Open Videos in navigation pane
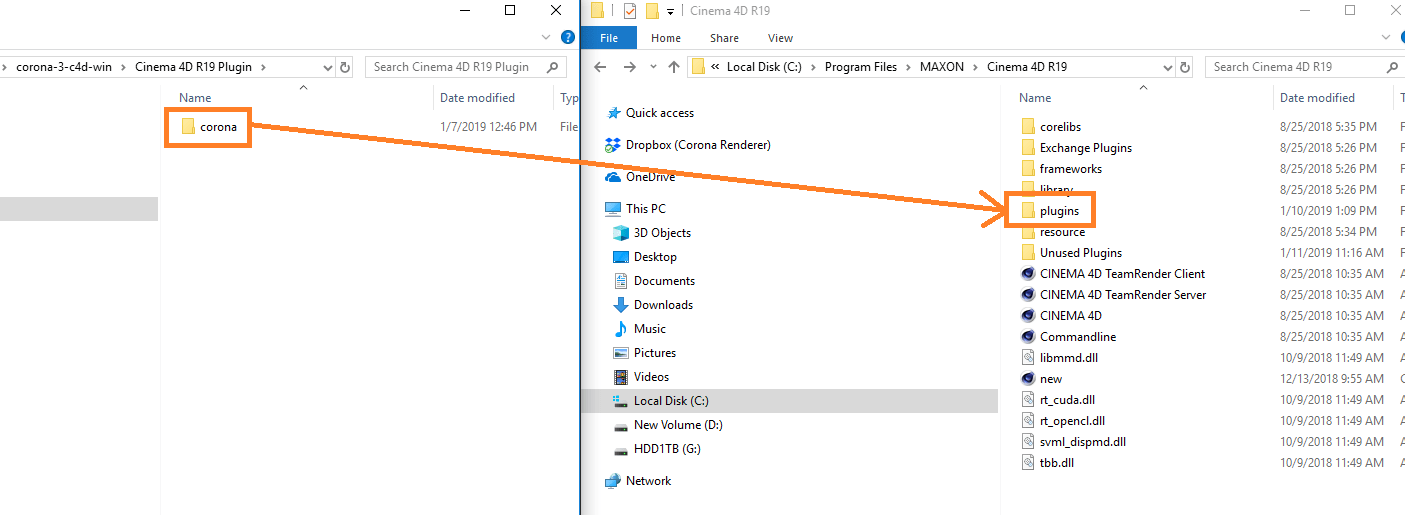This screenshot has width=1405, height=515. click(652, 377)
